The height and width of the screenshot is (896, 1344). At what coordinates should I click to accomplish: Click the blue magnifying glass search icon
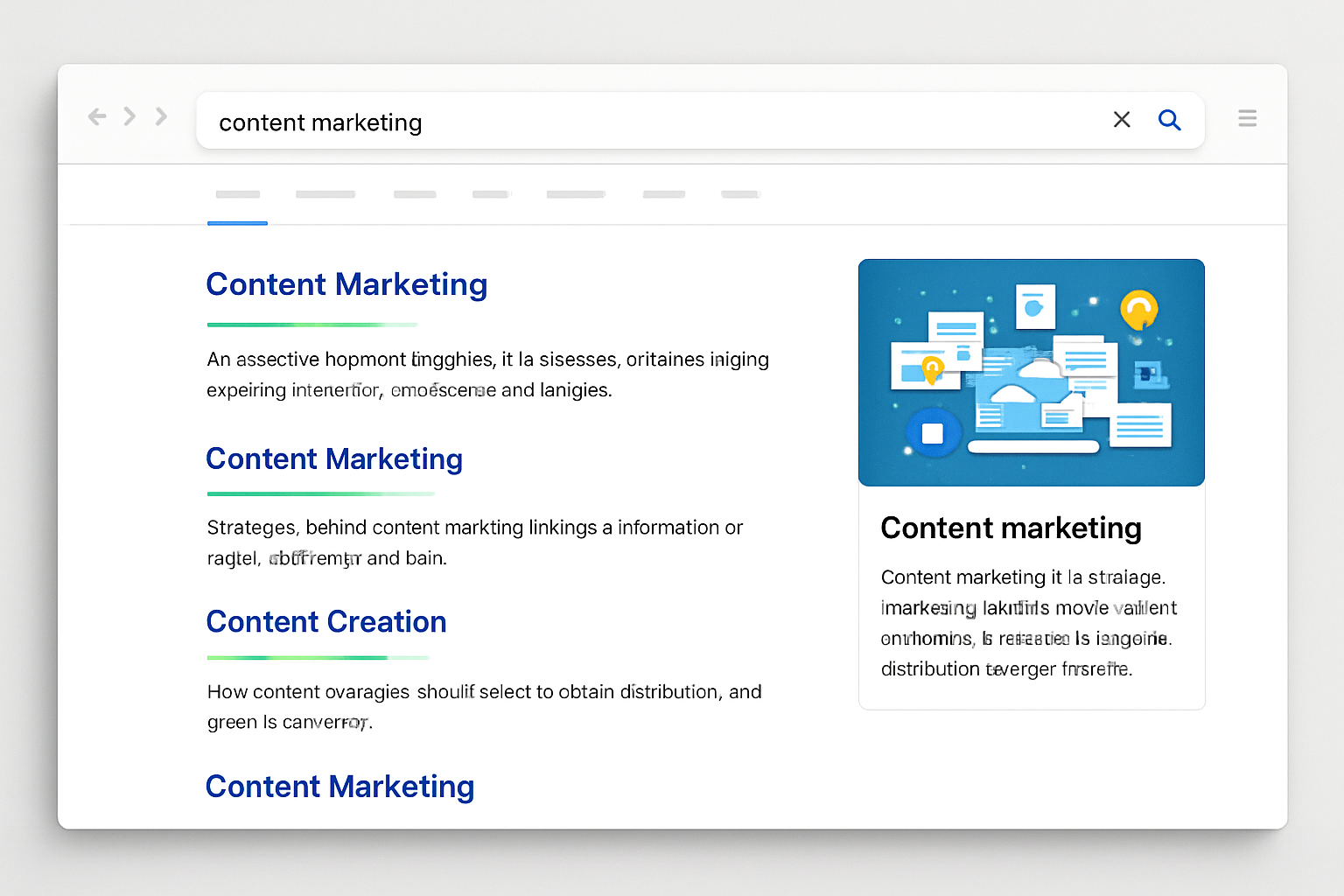pyautogui.click(x=1170, y=120)
